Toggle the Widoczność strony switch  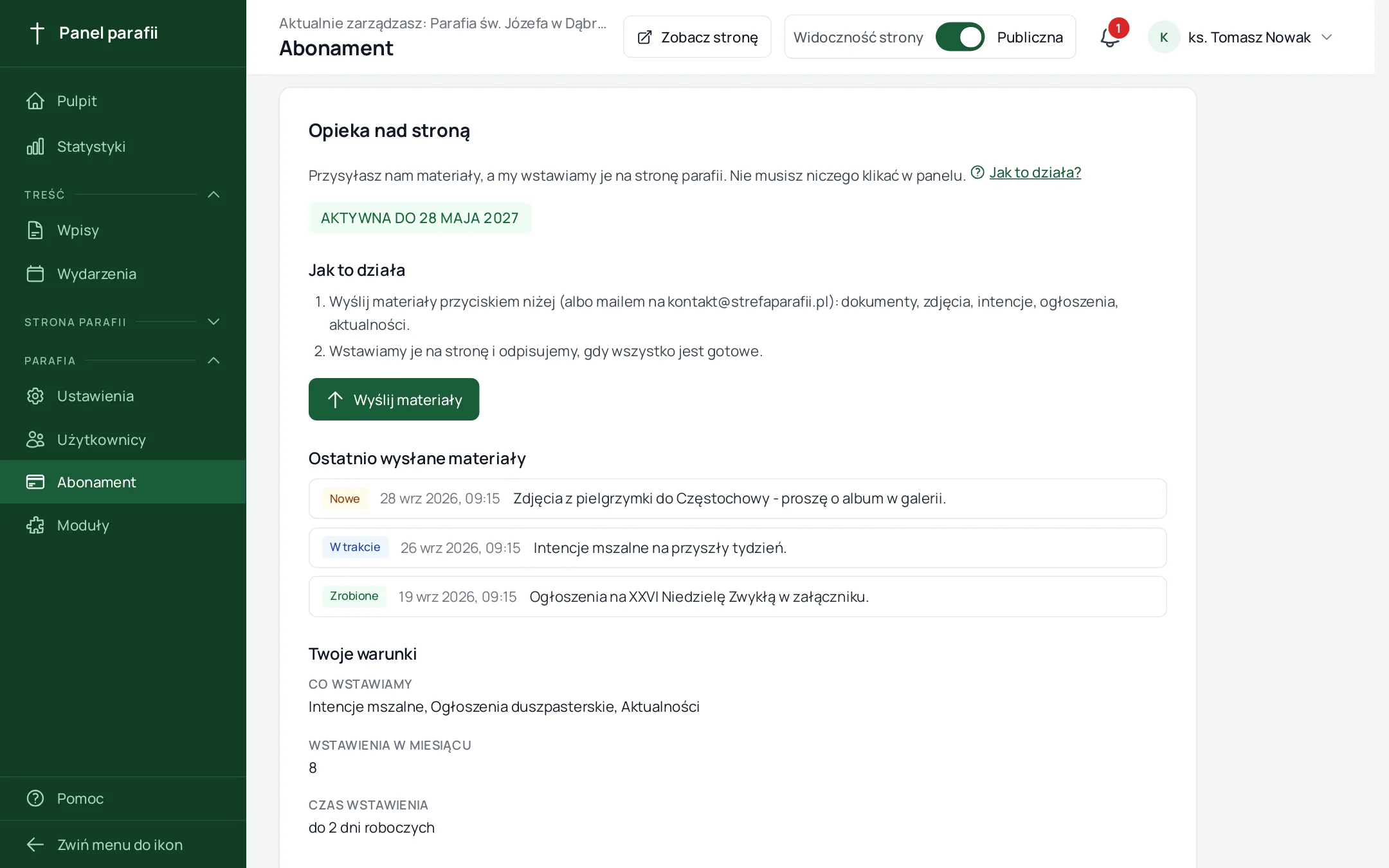959,37
